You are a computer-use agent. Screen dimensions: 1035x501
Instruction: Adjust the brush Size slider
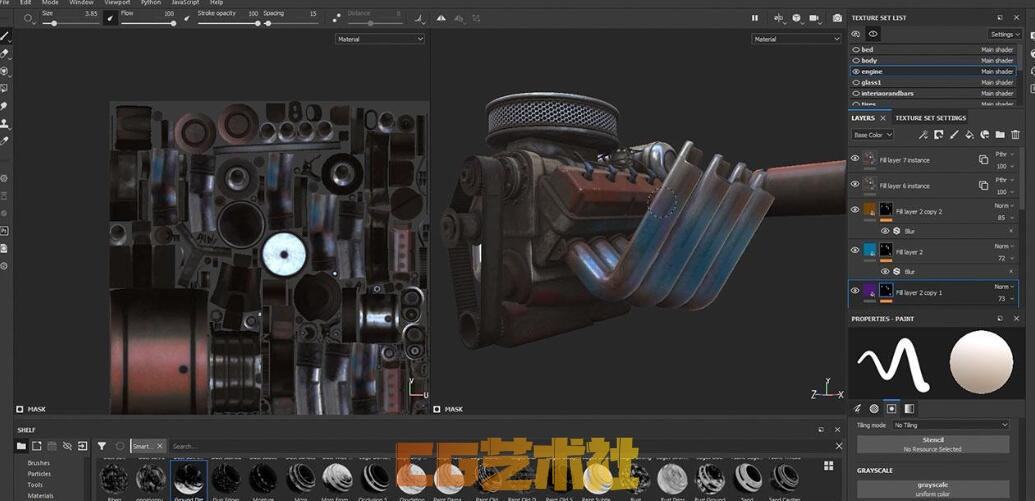tap(71, 23)
